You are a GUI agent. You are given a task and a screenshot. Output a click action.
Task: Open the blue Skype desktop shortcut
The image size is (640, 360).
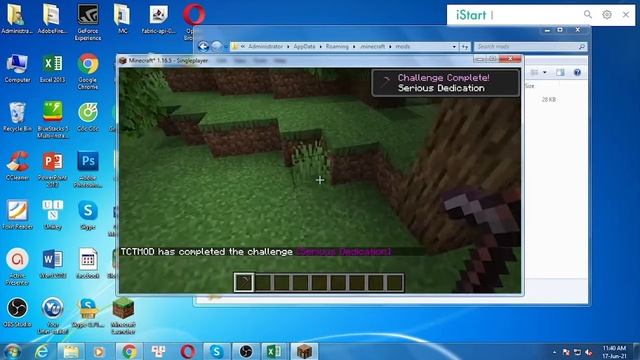(x=88, y=216)
